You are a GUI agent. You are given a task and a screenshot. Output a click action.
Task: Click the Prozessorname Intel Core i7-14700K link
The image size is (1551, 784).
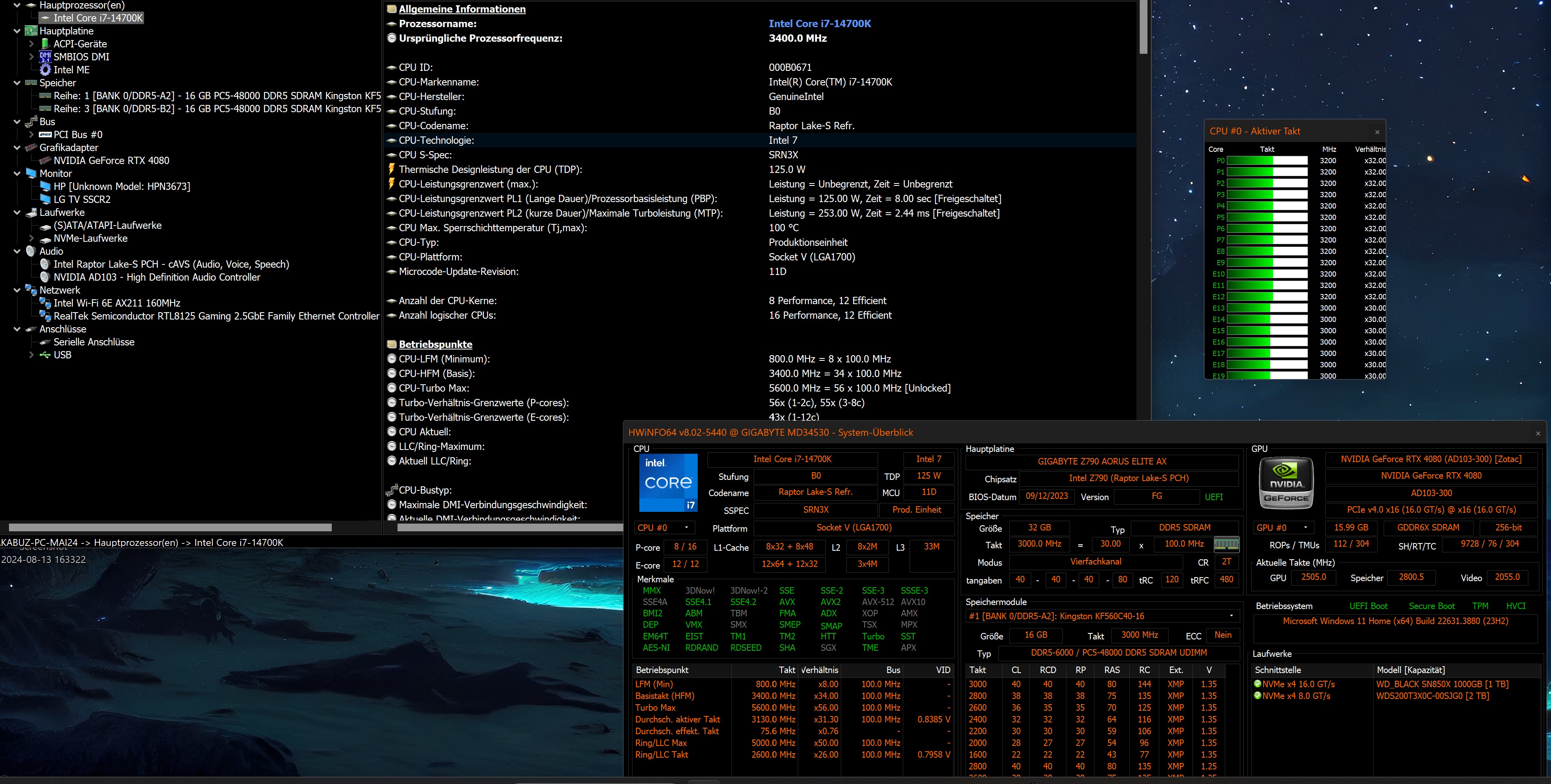click(x=819, y=23)
